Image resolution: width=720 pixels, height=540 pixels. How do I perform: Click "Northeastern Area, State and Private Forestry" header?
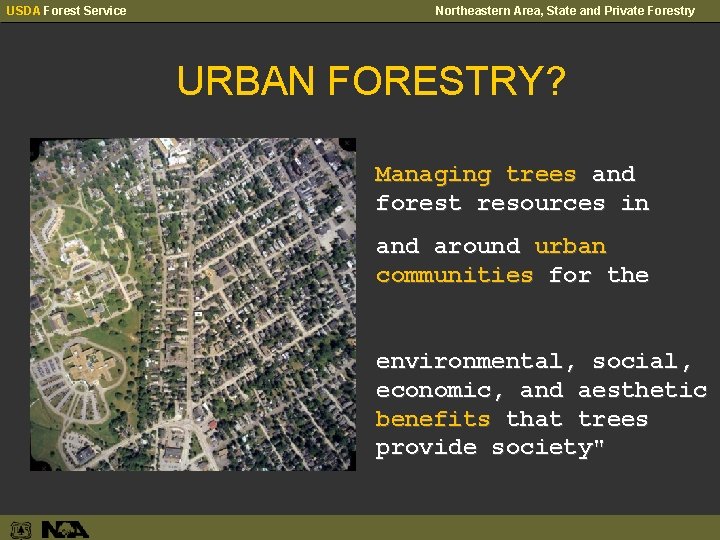click(565, 11)
